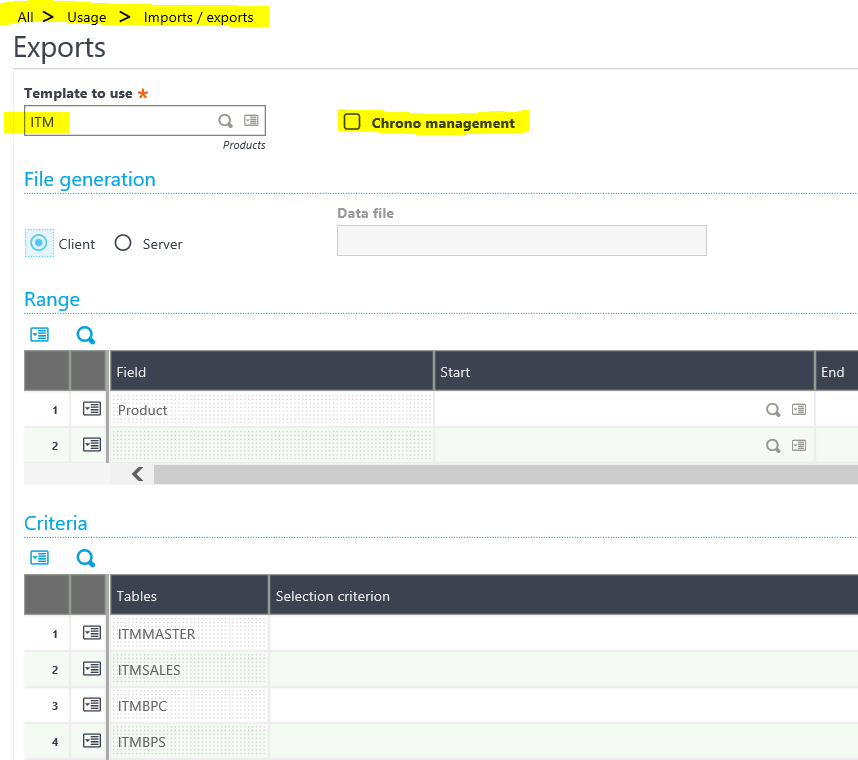Click the search magnifier icon in the Range toolbar
This screenshot has width=858, height=760.
point(85,334)
